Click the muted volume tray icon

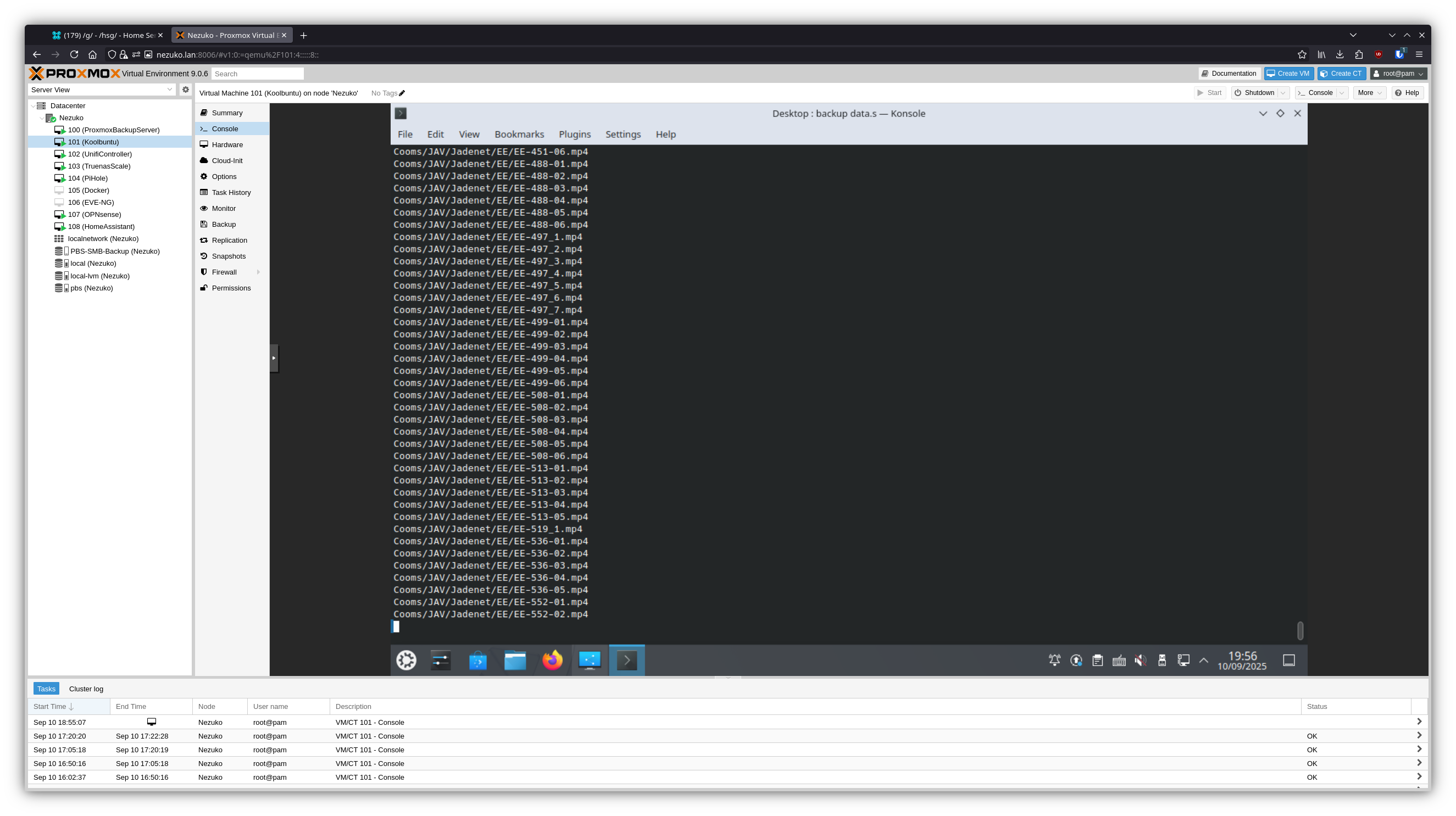[1140, 659]
